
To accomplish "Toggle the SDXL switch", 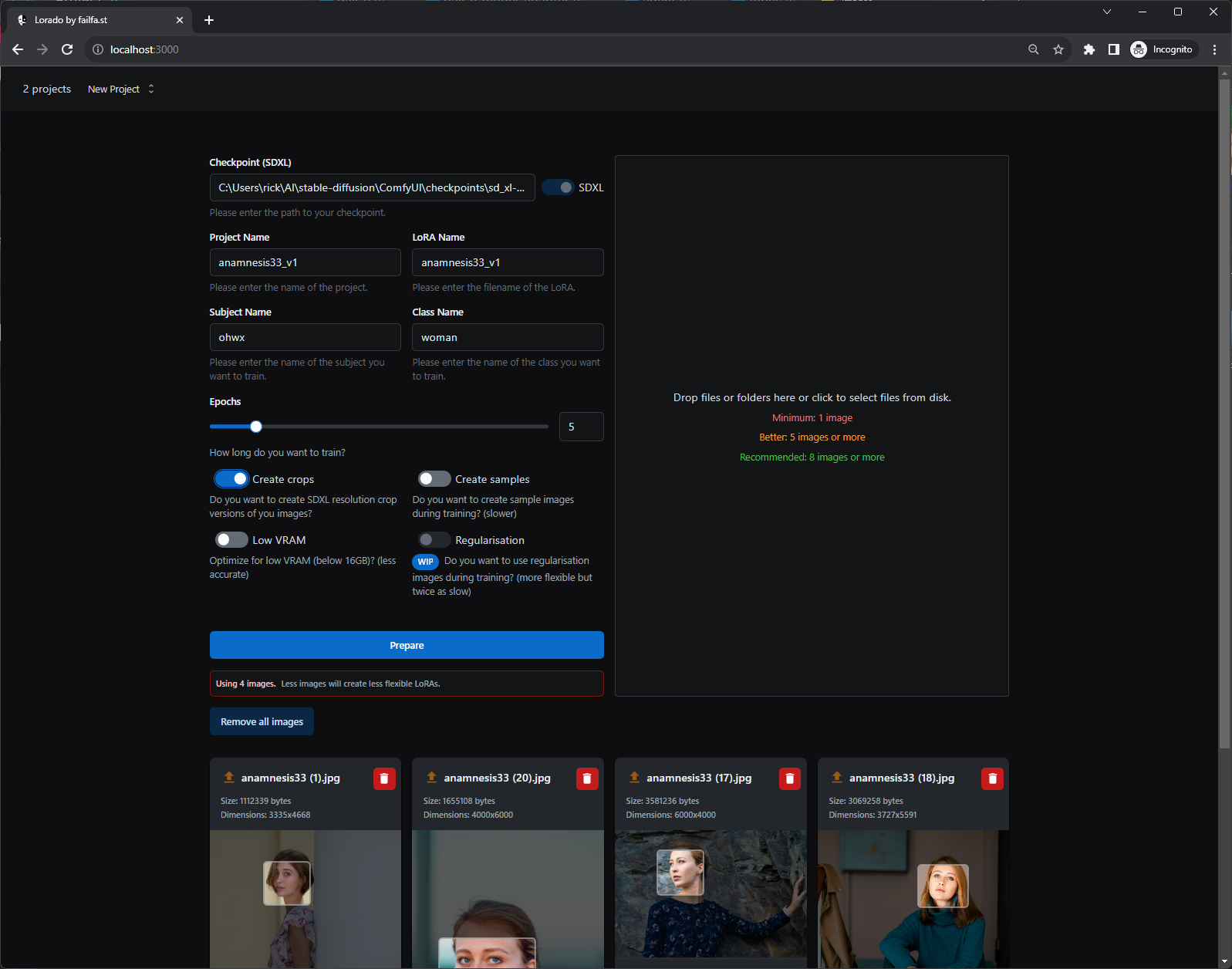I will 558,187.
